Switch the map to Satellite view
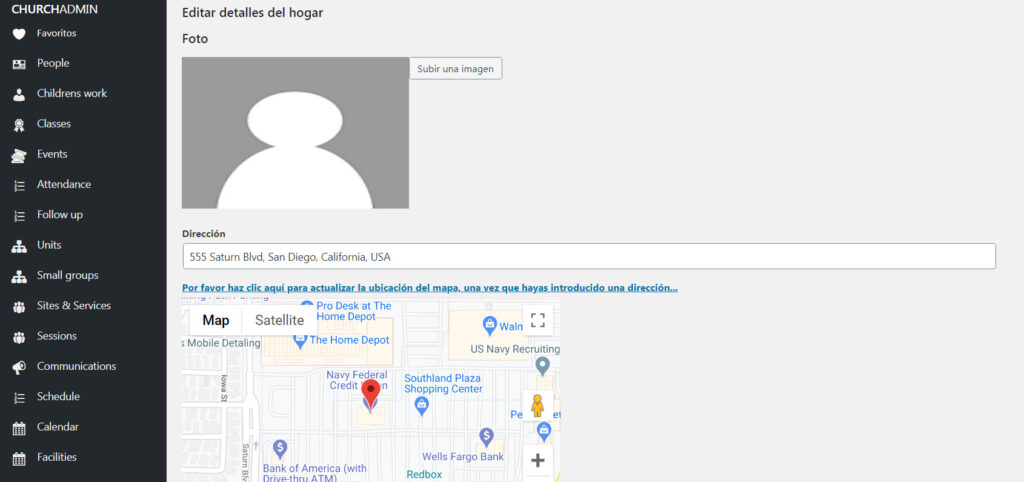Viewport: 1024px width, 482px height. tap(279, 320)
